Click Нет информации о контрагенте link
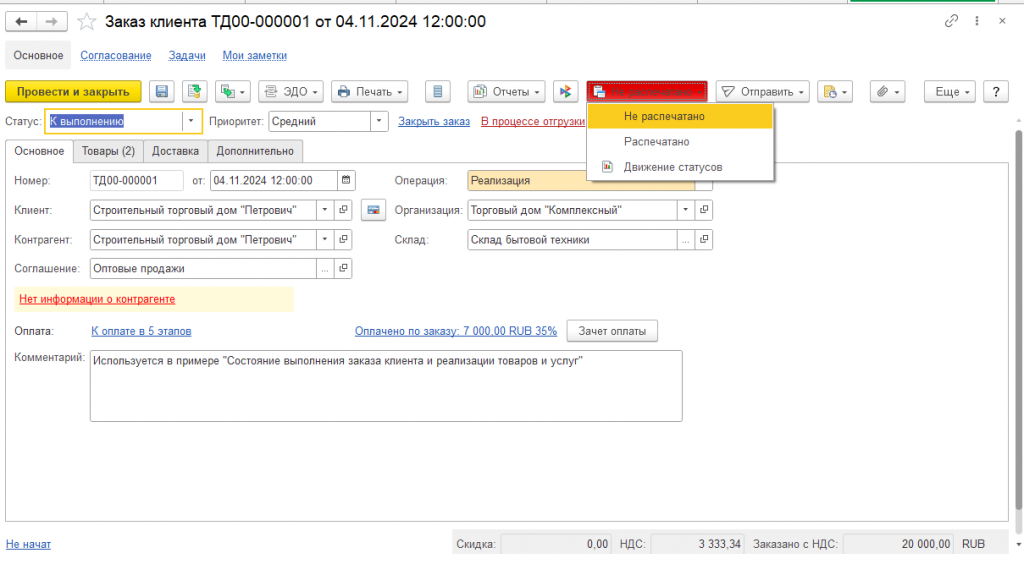The width and height of the screenshot is (1024, 564). pyautogui.click(x=97, y=299)
